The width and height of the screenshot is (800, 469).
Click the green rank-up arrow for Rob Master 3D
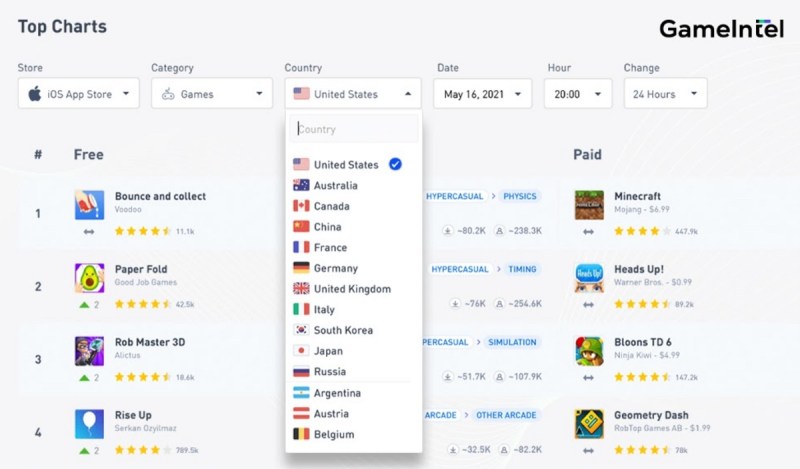[85, 378]
